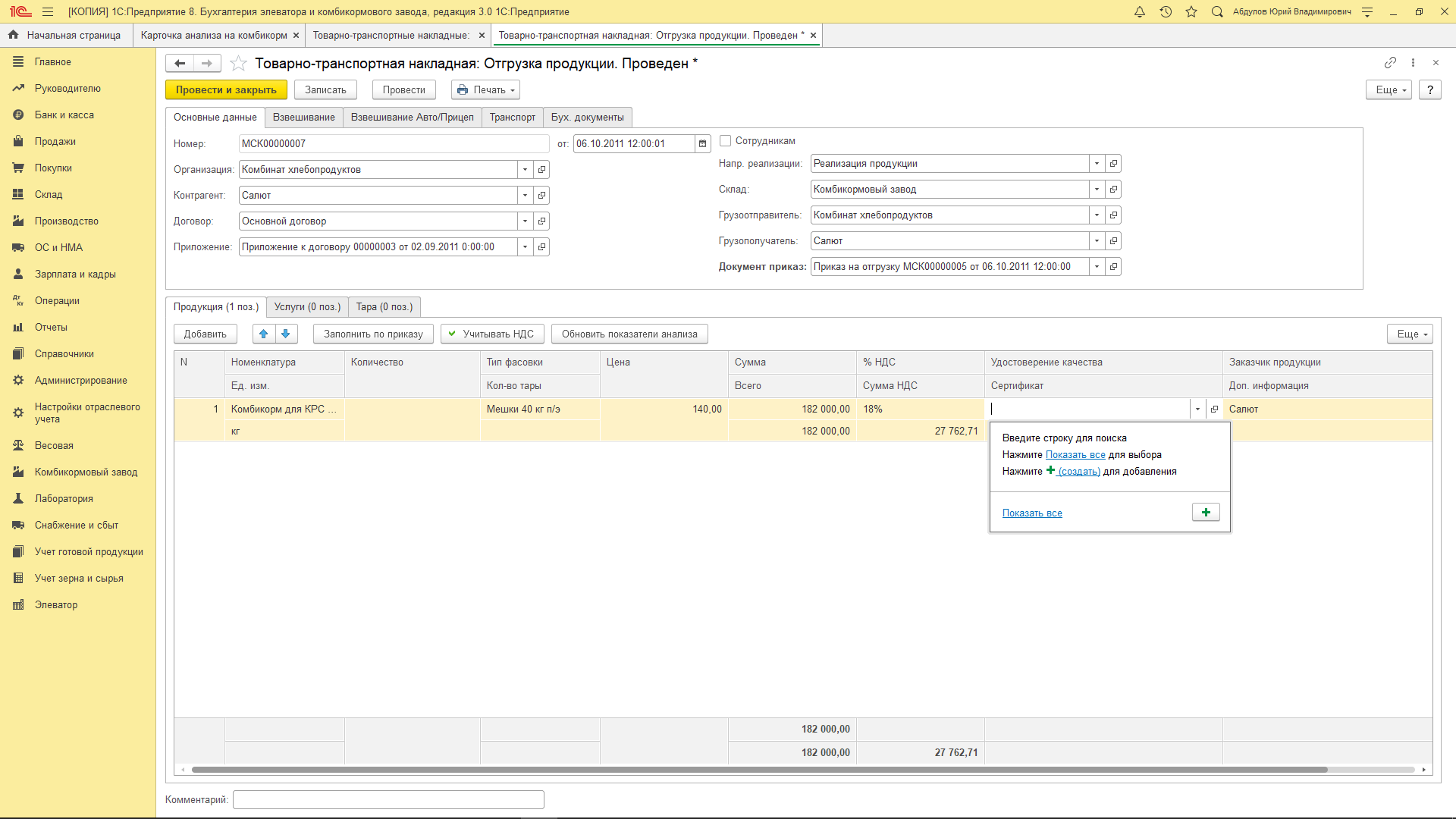Expand certificate cell dropdown arrow
This screenshot has width=1456, height=819.
(1197, 409)
